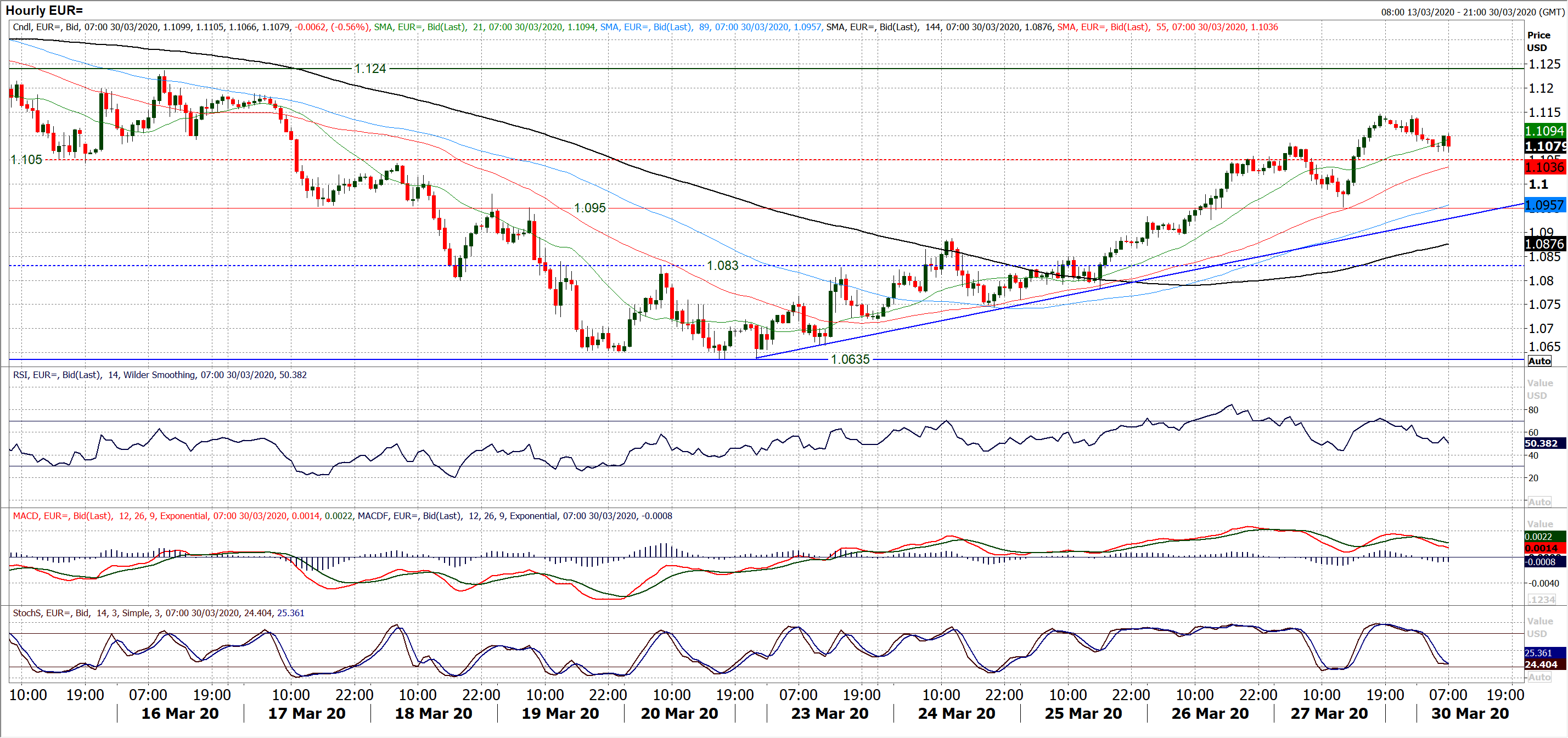This screenshot has width=1568, height=738.
Task: Click the .1234 precision button in MACD panel
Action: 1541,600
